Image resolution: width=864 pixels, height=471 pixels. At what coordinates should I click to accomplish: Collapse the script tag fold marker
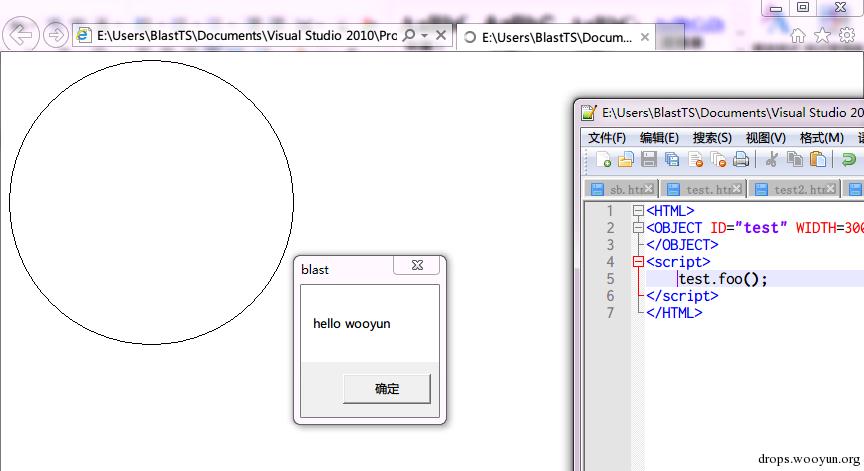(638, 262)
